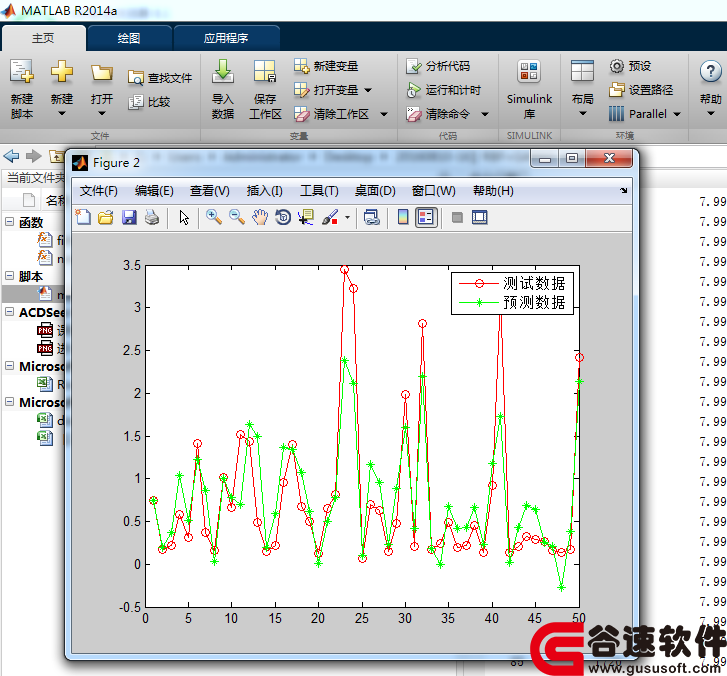The image size is (727, 676).
Task: Switch to the 主页 (Home) ribbon tab
Action: [43, 38]
